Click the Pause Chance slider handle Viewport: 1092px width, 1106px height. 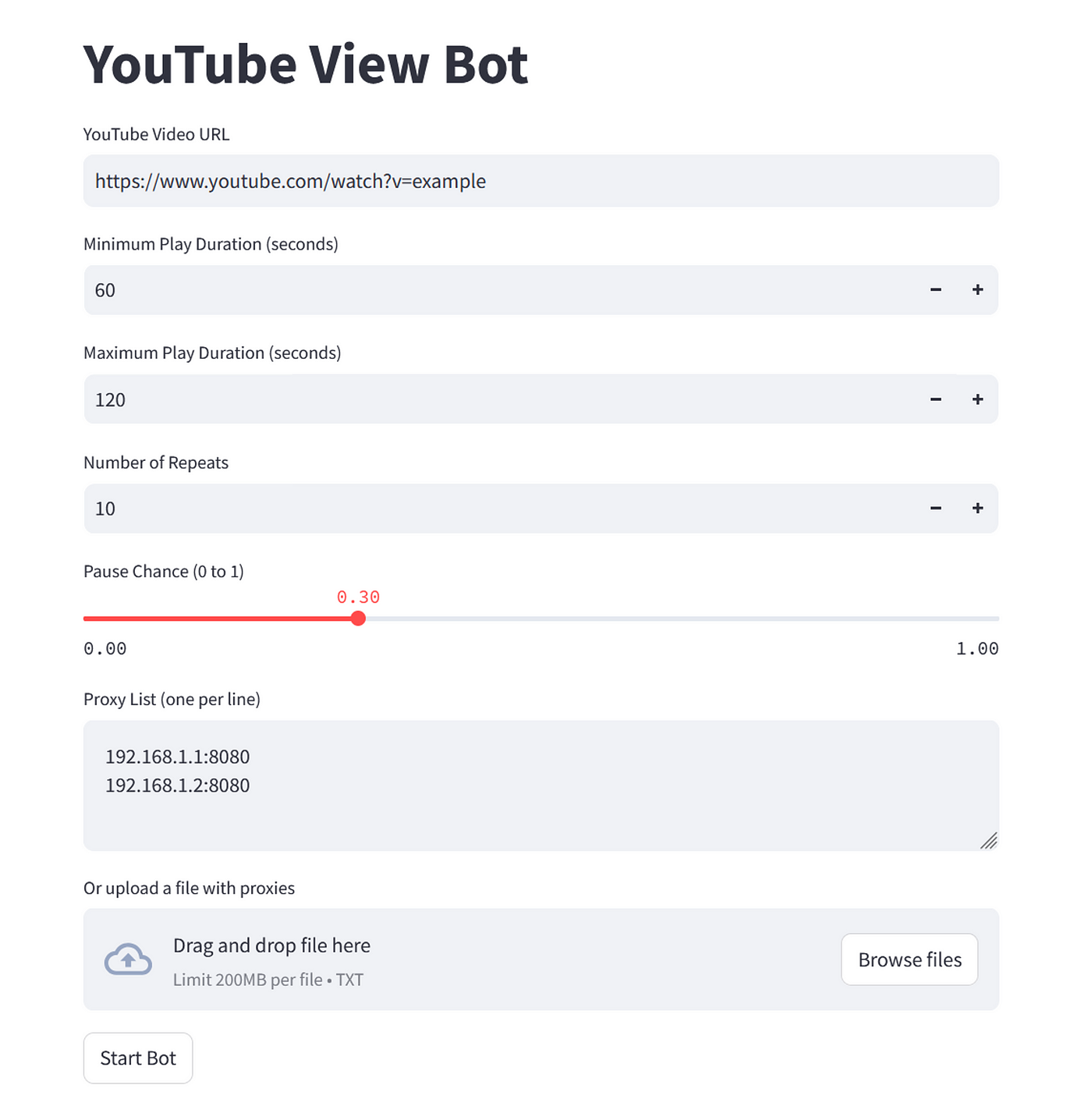(358, 619)
